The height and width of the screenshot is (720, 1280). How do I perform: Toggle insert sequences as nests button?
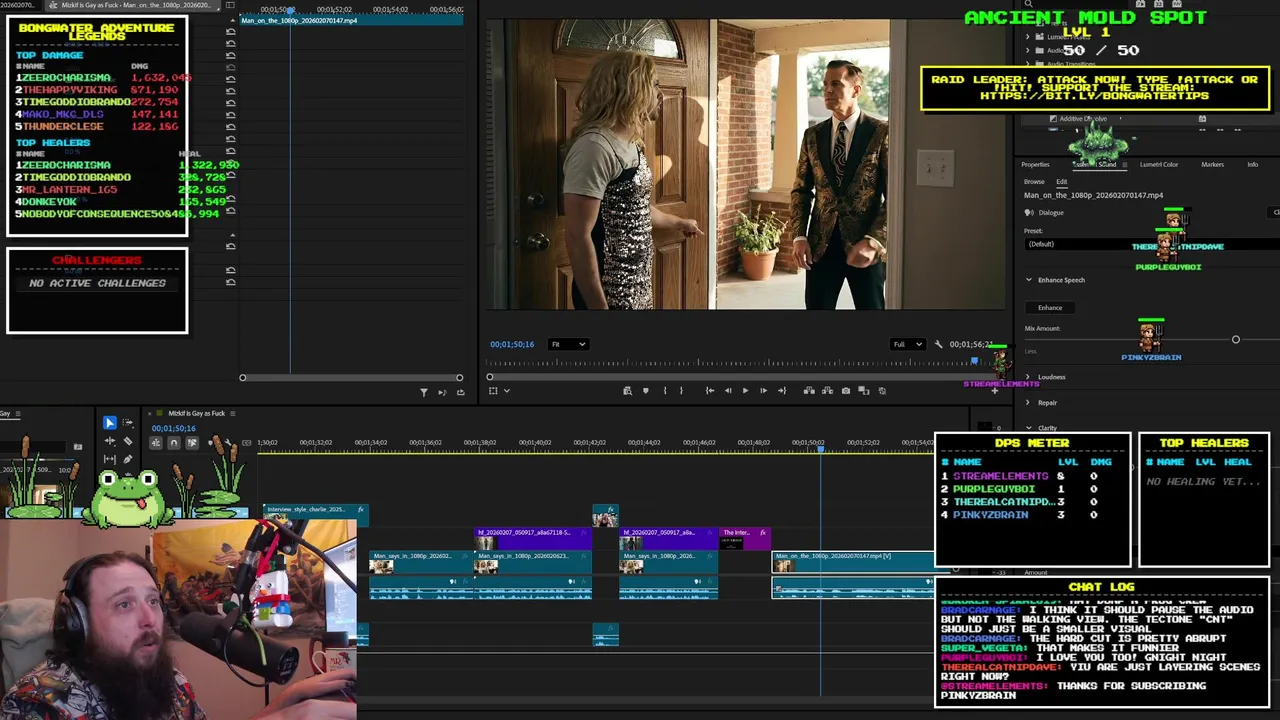(x=156, y=443)
